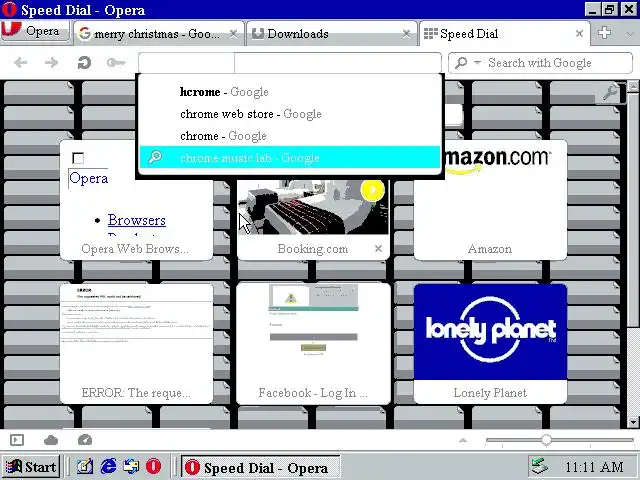Tick the checkbox in Opera thumbnail

78,158
